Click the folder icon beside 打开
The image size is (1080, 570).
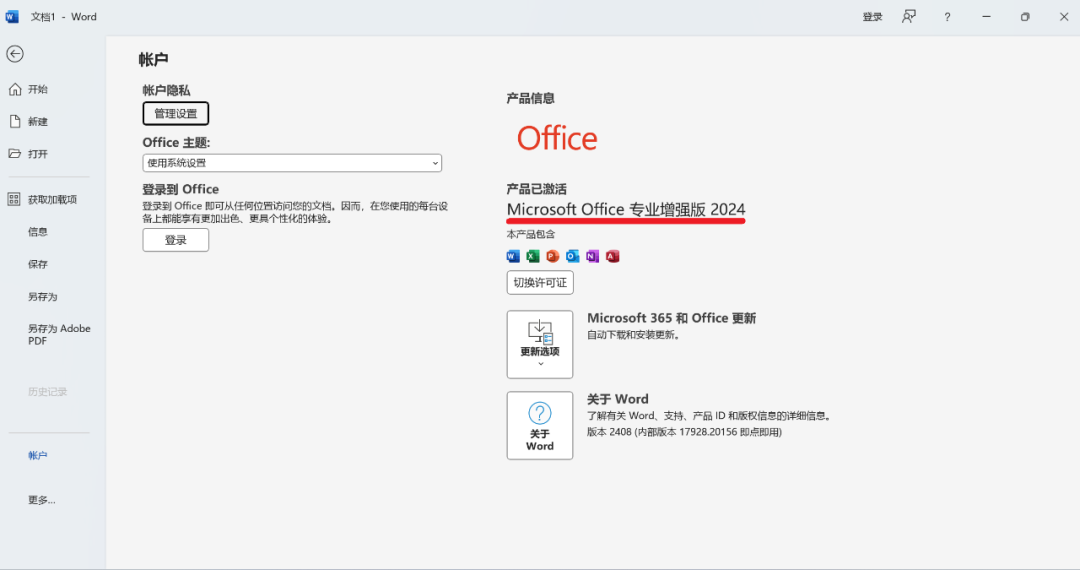coord(14,154)
